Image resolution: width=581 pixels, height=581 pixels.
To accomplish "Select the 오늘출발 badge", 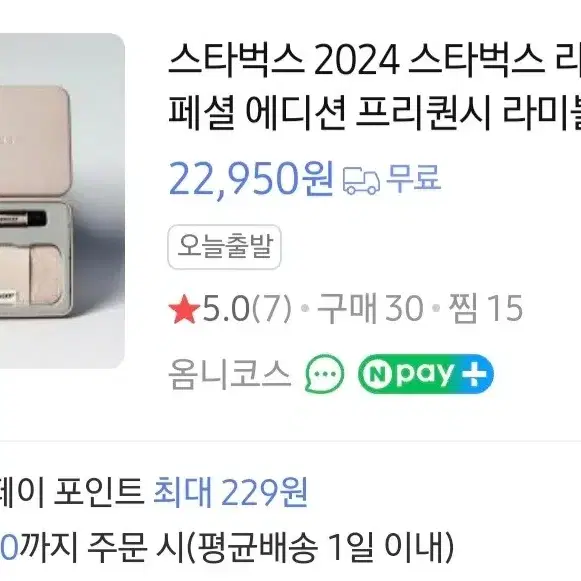I will pyautogui.click(x=225, y=247).
